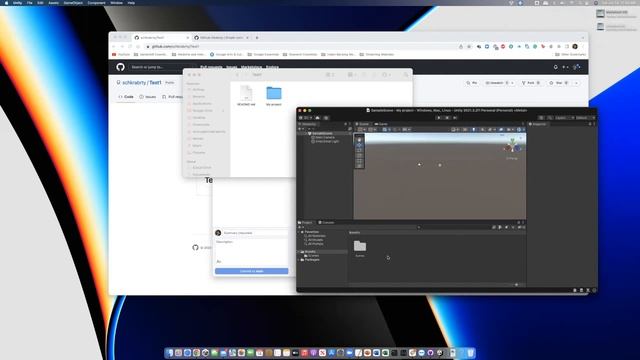Start Play mode in Unity
This screenshot has height=360, width=640.
439,118
